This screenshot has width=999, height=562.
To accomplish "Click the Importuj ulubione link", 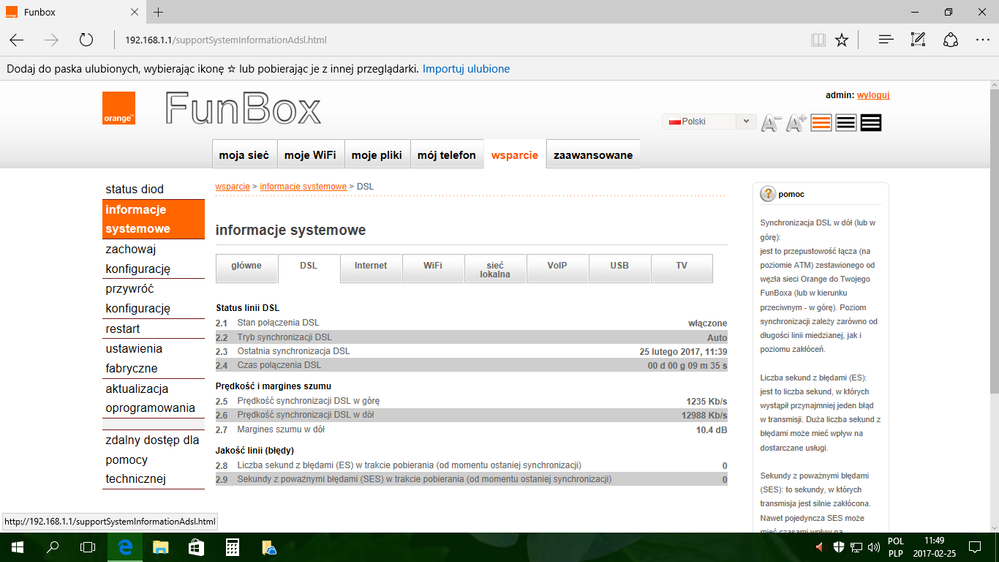I will (x=466, y=69).
